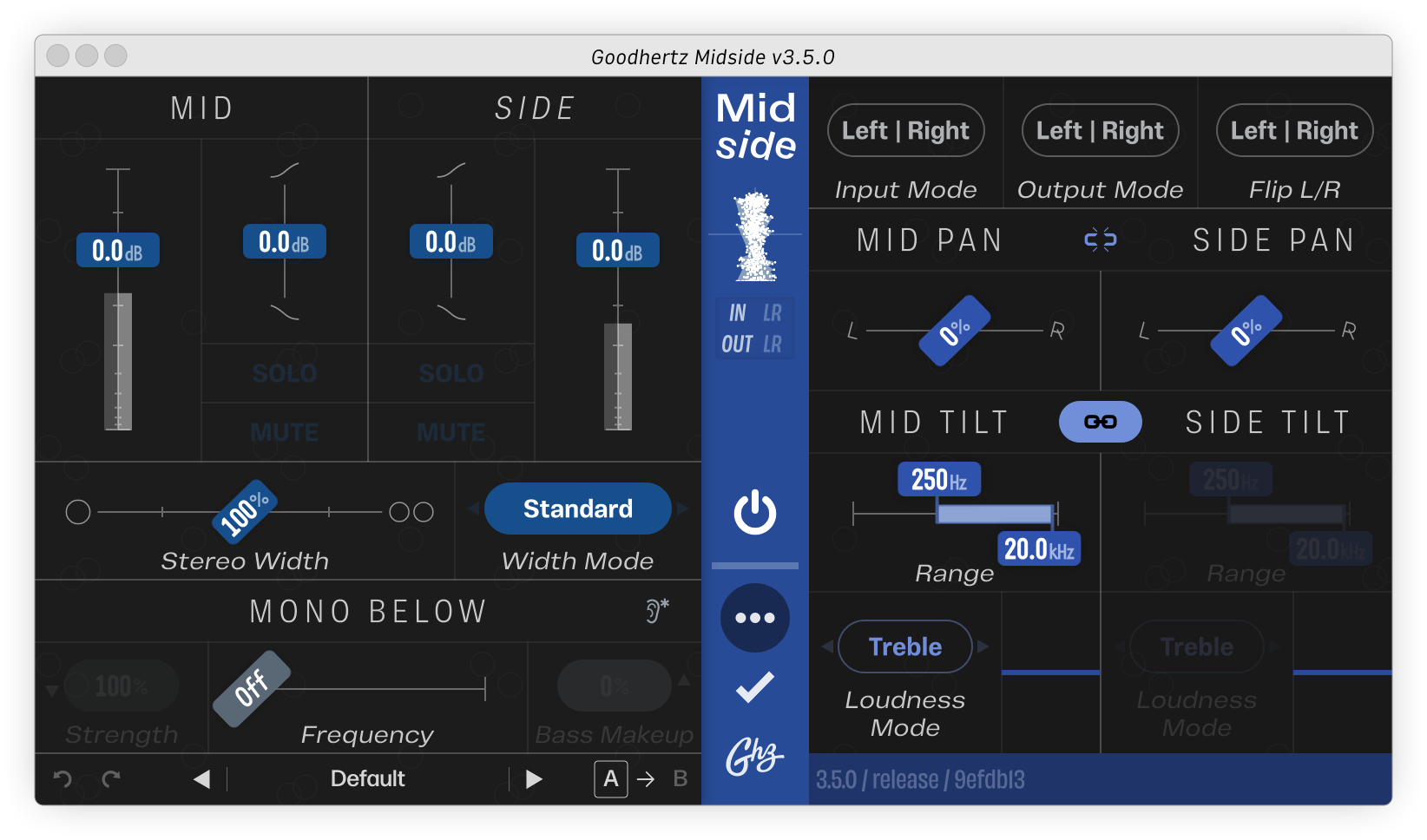This screenshot has width=1427, height=840.
Task: Click the Side Tilt 250 Hz range value
Action: click(x=1231, y=479)
